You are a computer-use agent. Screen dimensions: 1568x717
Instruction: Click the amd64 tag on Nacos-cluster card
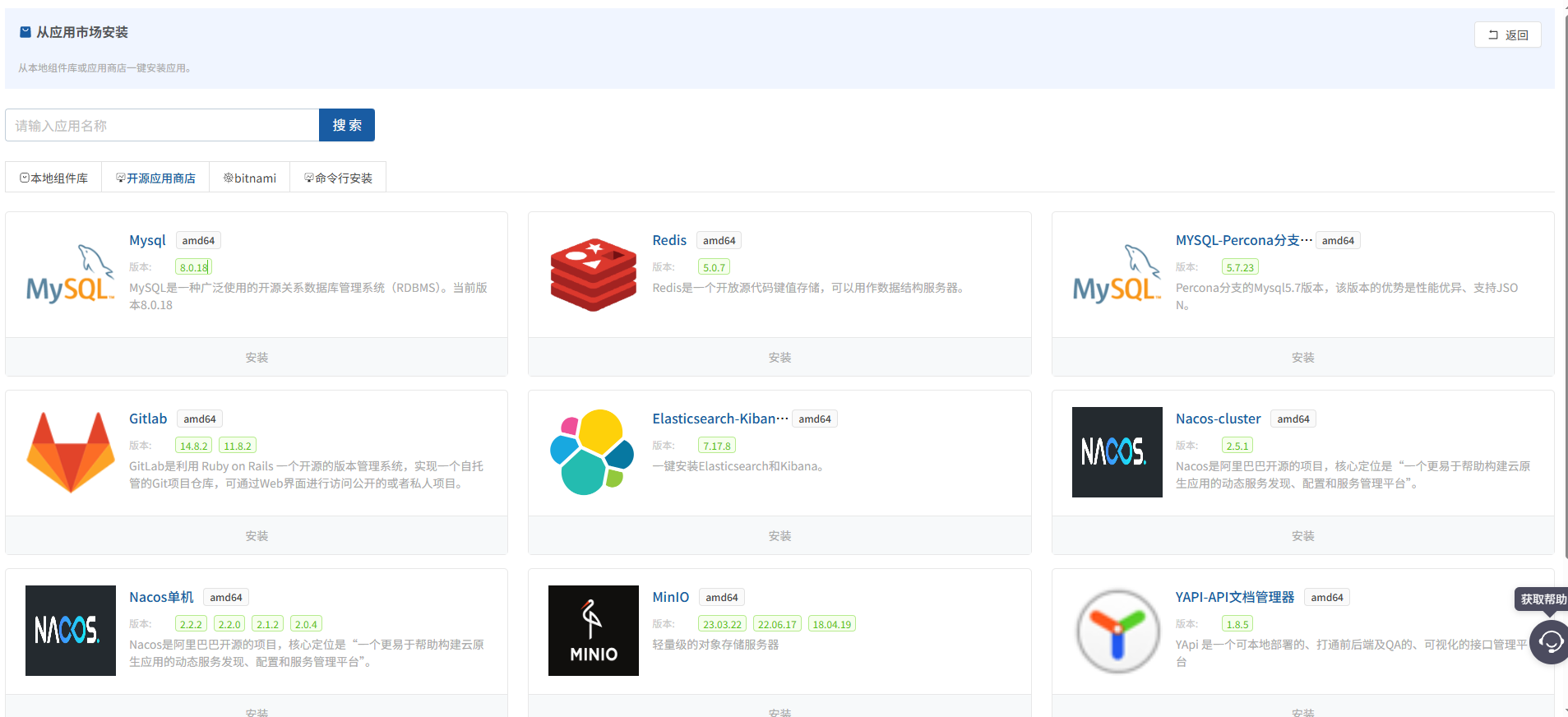point(1293,419)
